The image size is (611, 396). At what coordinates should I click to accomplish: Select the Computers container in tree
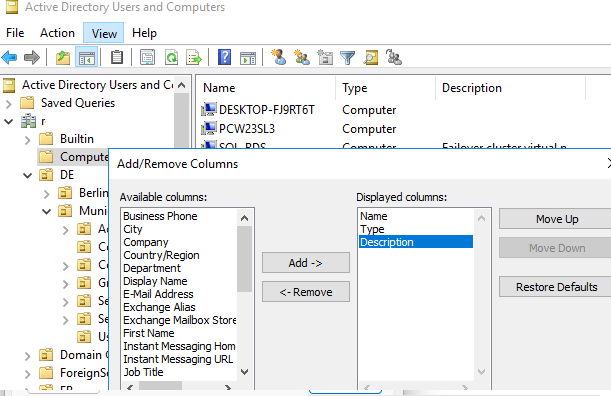(x=73, y=157)
